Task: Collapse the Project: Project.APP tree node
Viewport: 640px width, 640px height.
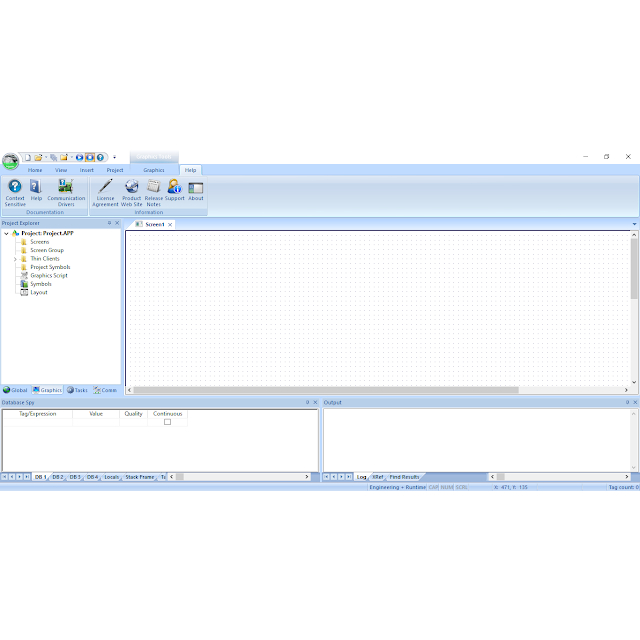Action: [7, 233]
